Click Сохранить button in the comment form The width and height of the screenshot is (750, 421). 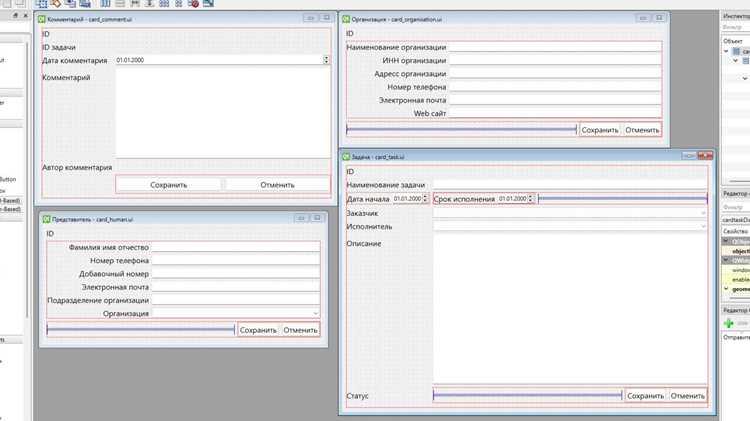click(168, 185)
